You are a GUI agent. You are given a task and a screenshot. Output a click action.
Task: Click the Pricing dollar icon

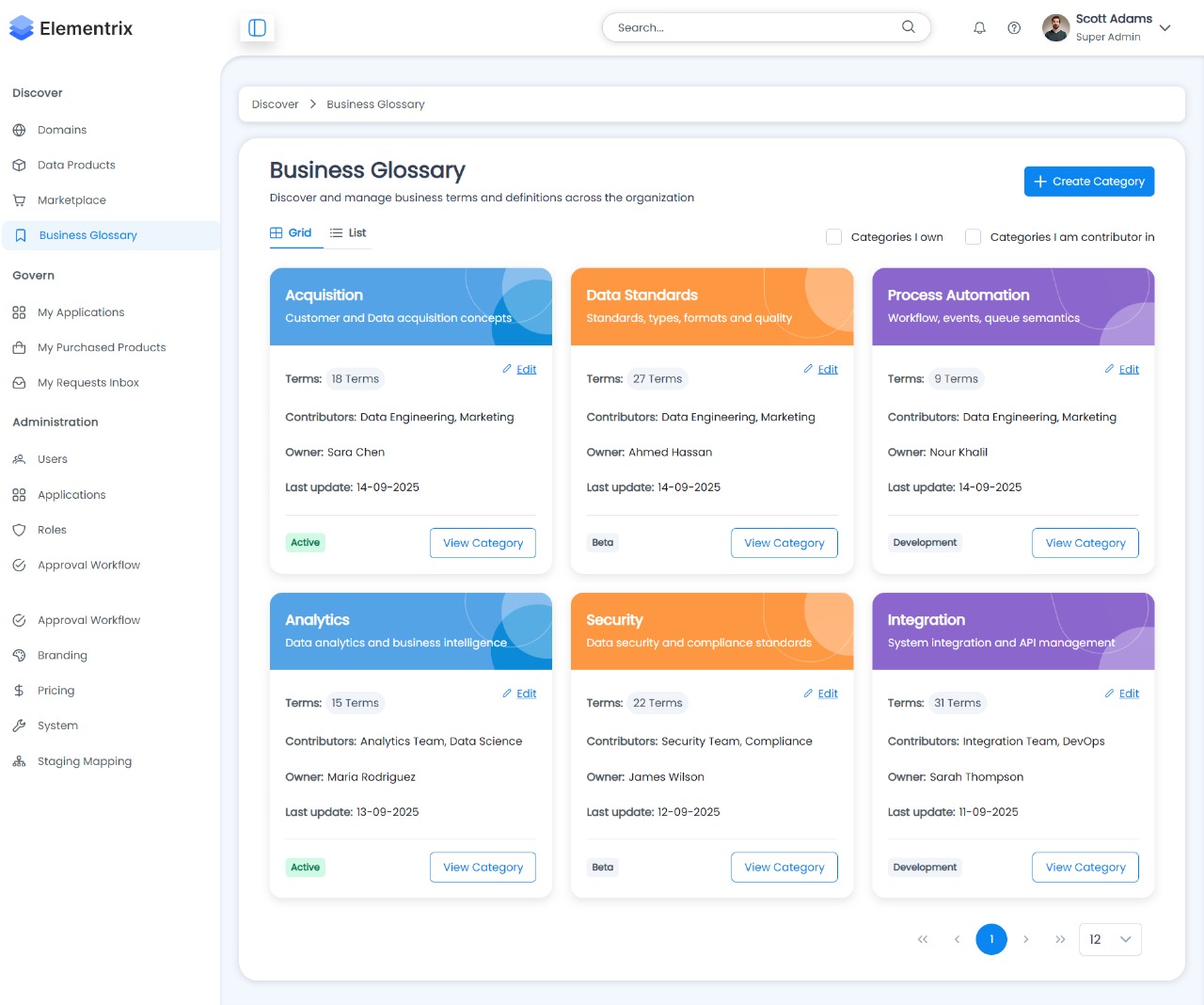coord(19,691)
